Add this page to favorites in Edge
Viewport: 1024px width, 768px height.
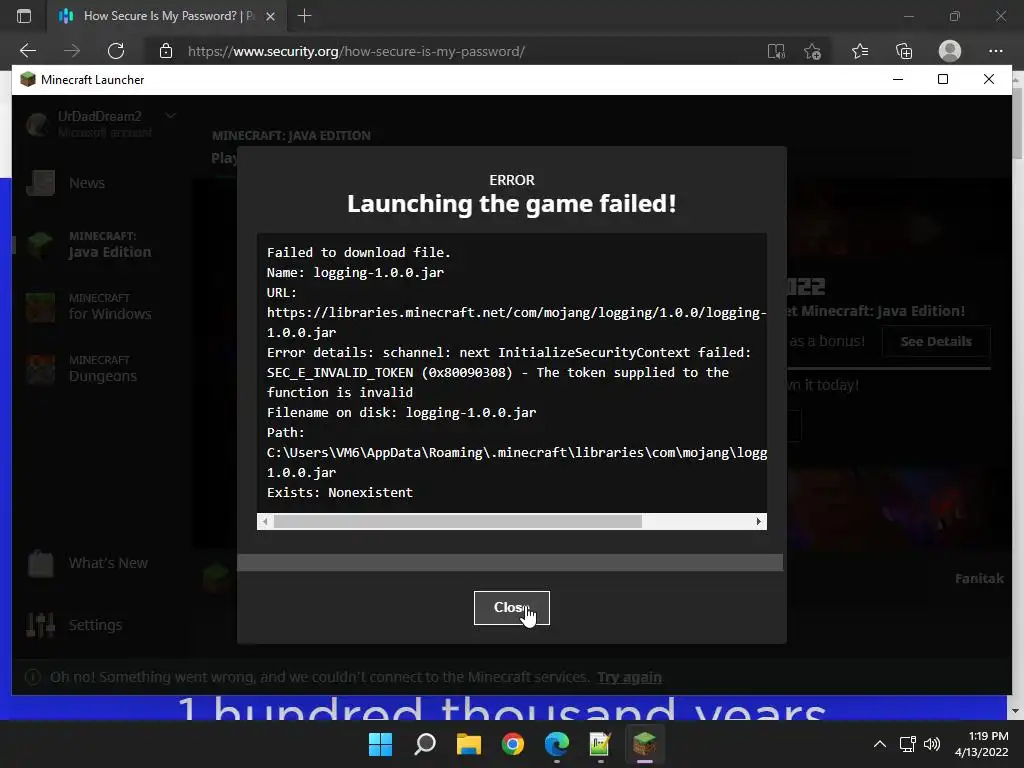[812, 51]
